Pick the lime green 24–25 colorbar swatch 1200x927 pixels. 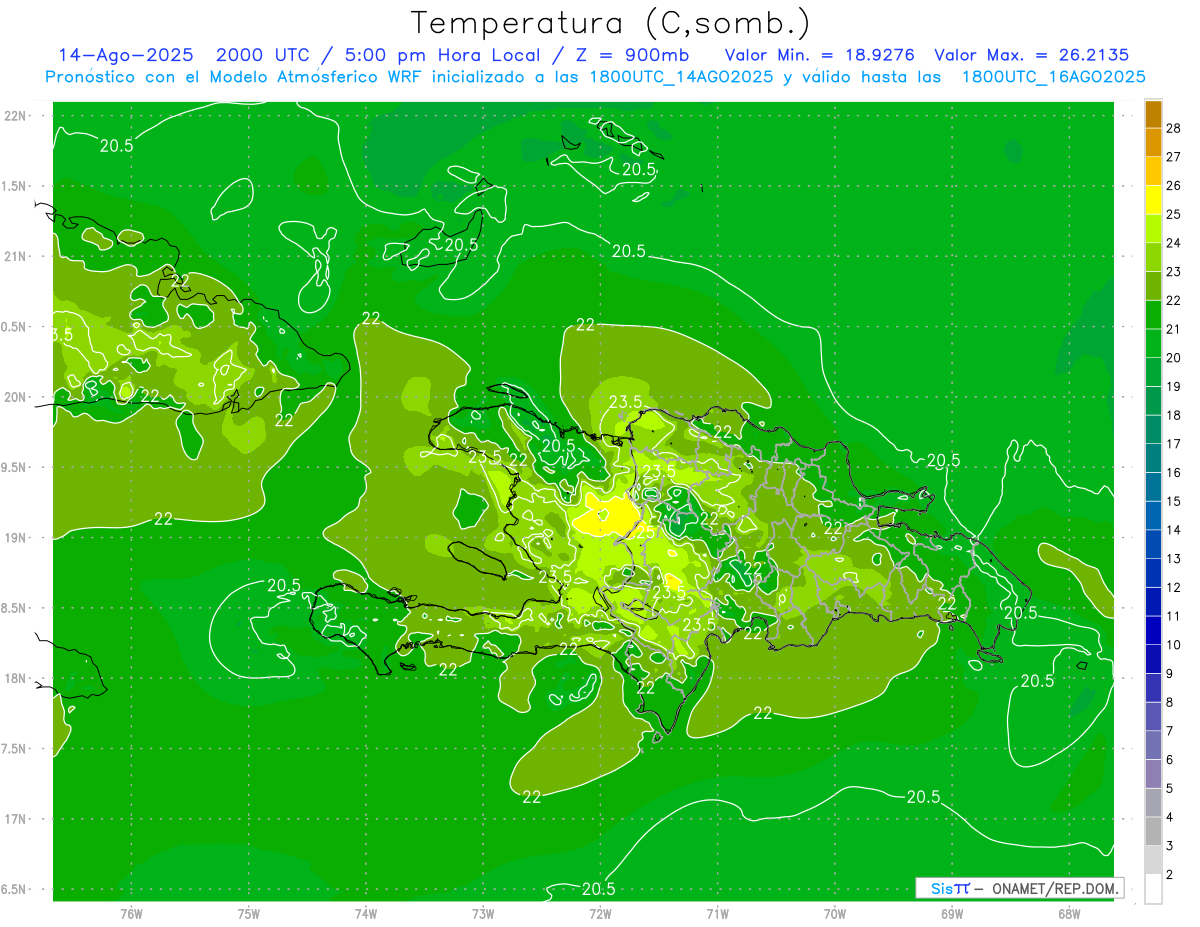coord(1153,229)
